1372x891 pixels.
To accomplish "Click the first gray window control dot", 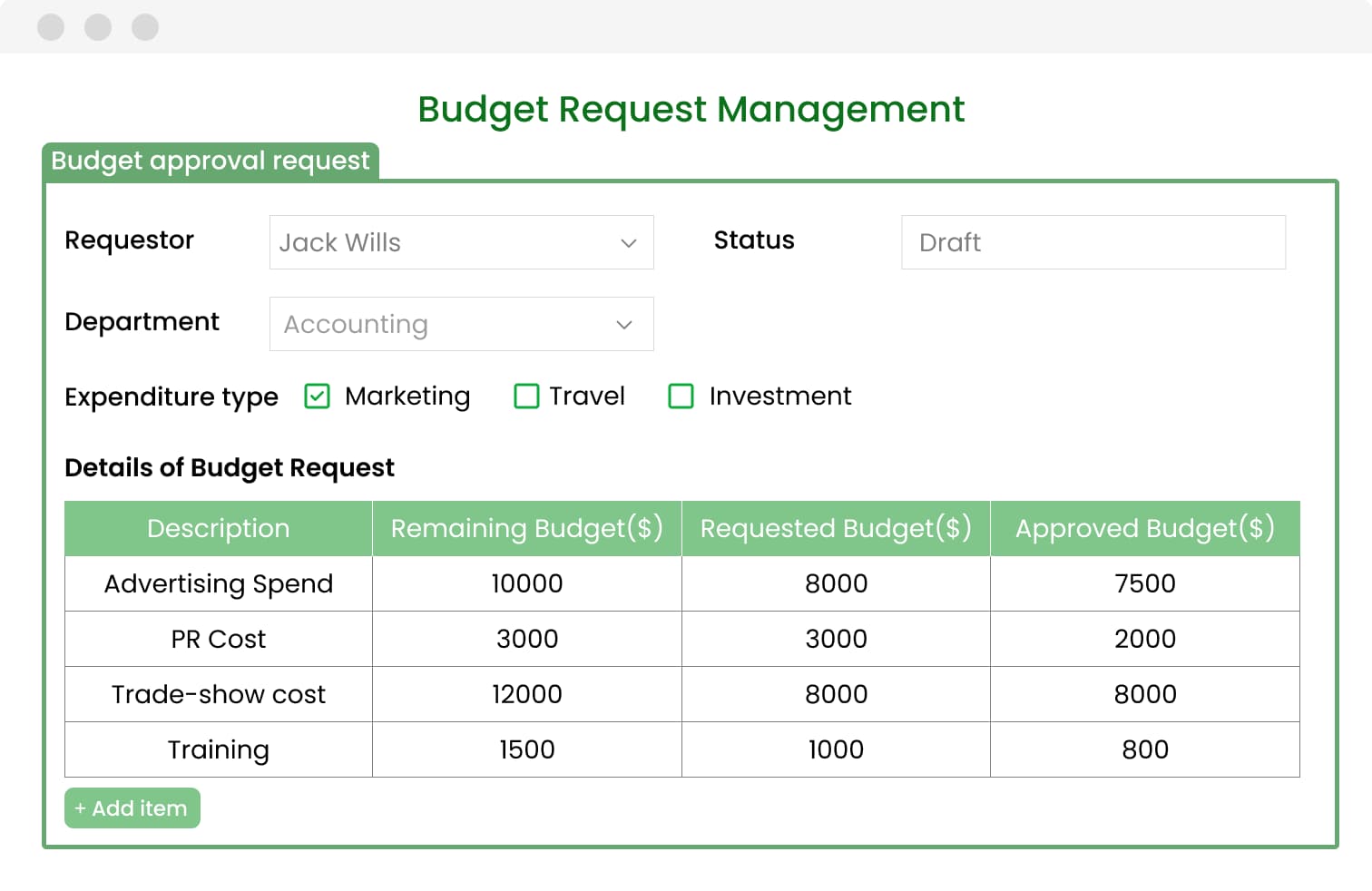I will (51, 27).
